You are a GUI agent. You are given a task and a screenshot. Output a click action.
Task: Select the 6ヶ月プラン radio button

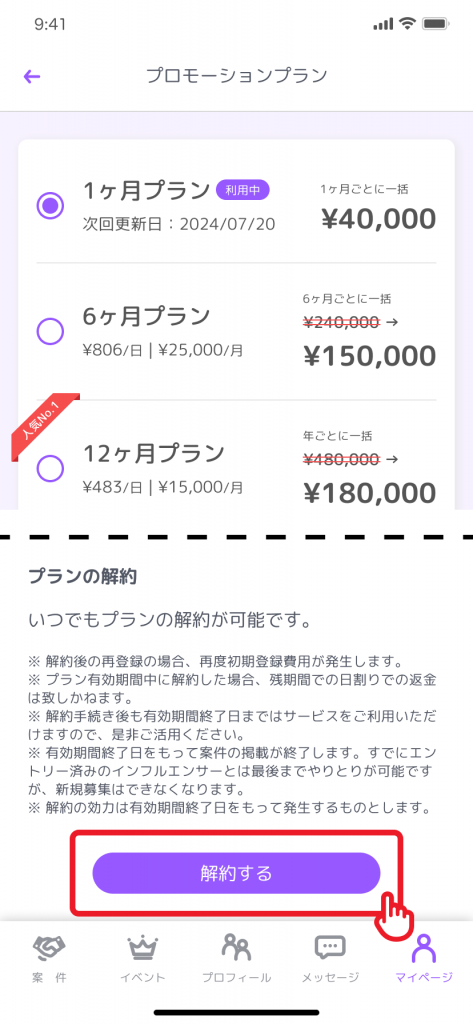coord(50,332)
